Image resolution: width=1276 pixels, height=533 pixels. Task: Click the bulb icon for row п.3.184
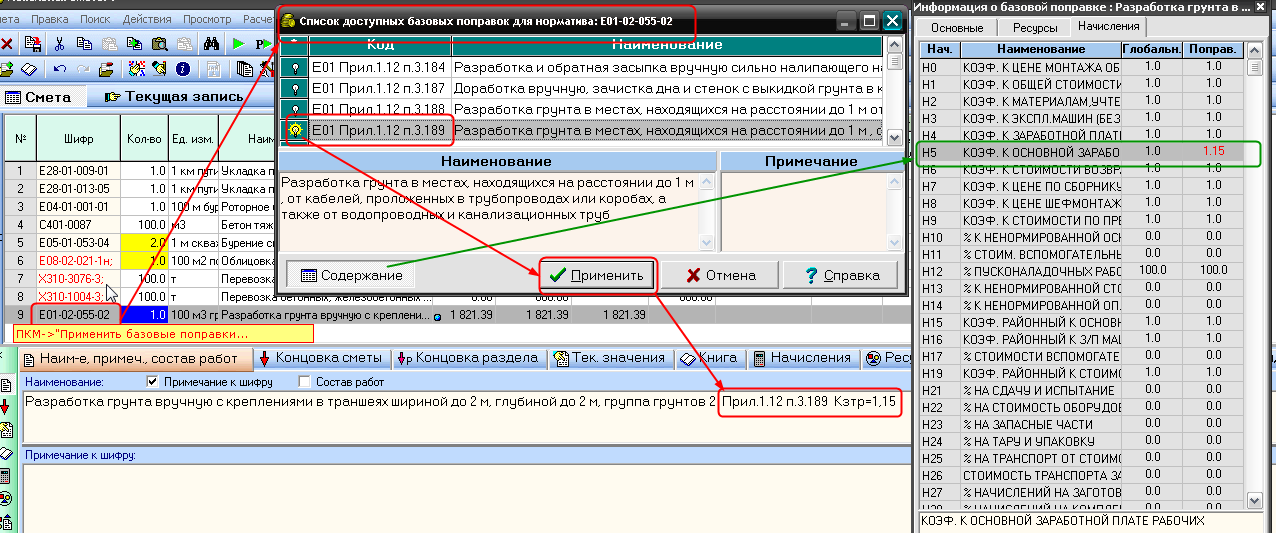coord(293,67)
